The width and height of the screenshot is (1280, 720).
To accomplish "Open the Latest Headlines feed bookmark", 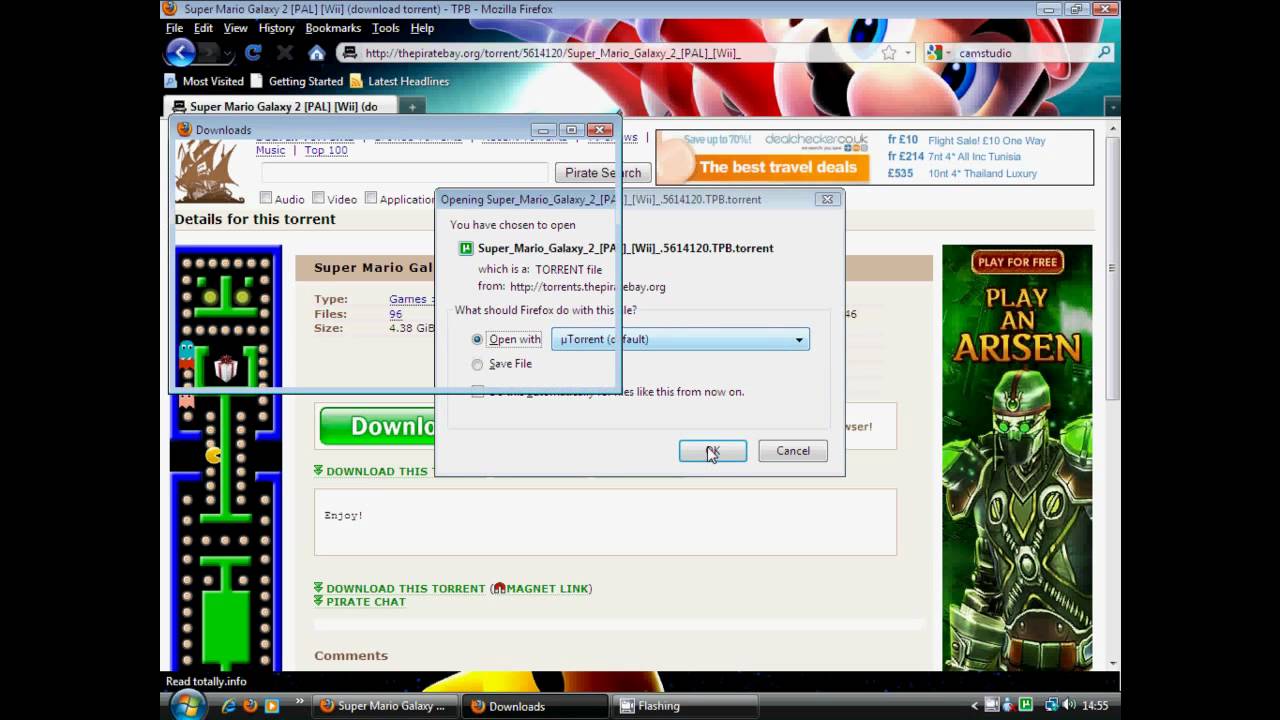I will pos(399,81).
